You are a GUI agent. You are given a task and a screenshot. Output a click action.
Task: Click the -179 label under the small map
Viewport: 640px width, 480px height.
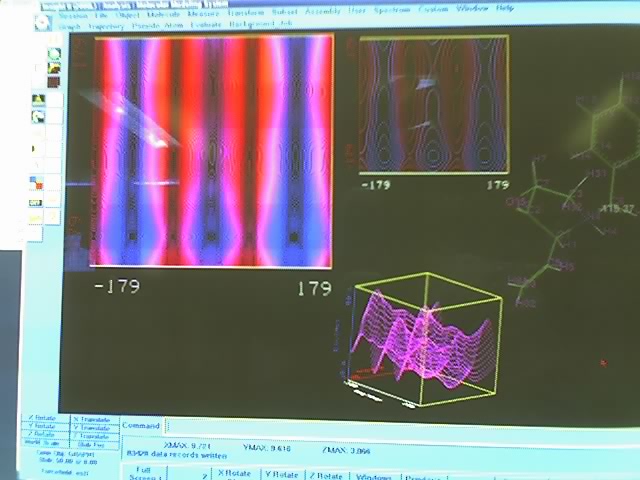(376, 185)
